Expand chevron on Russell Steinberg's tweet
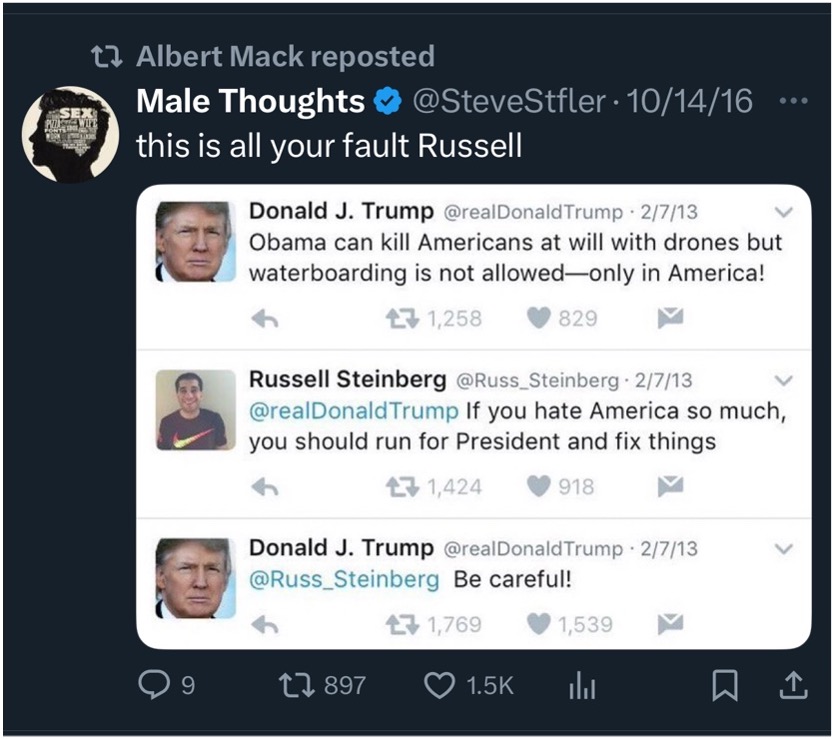This screenshot has height=739, width=834. (x=784, y=380)
